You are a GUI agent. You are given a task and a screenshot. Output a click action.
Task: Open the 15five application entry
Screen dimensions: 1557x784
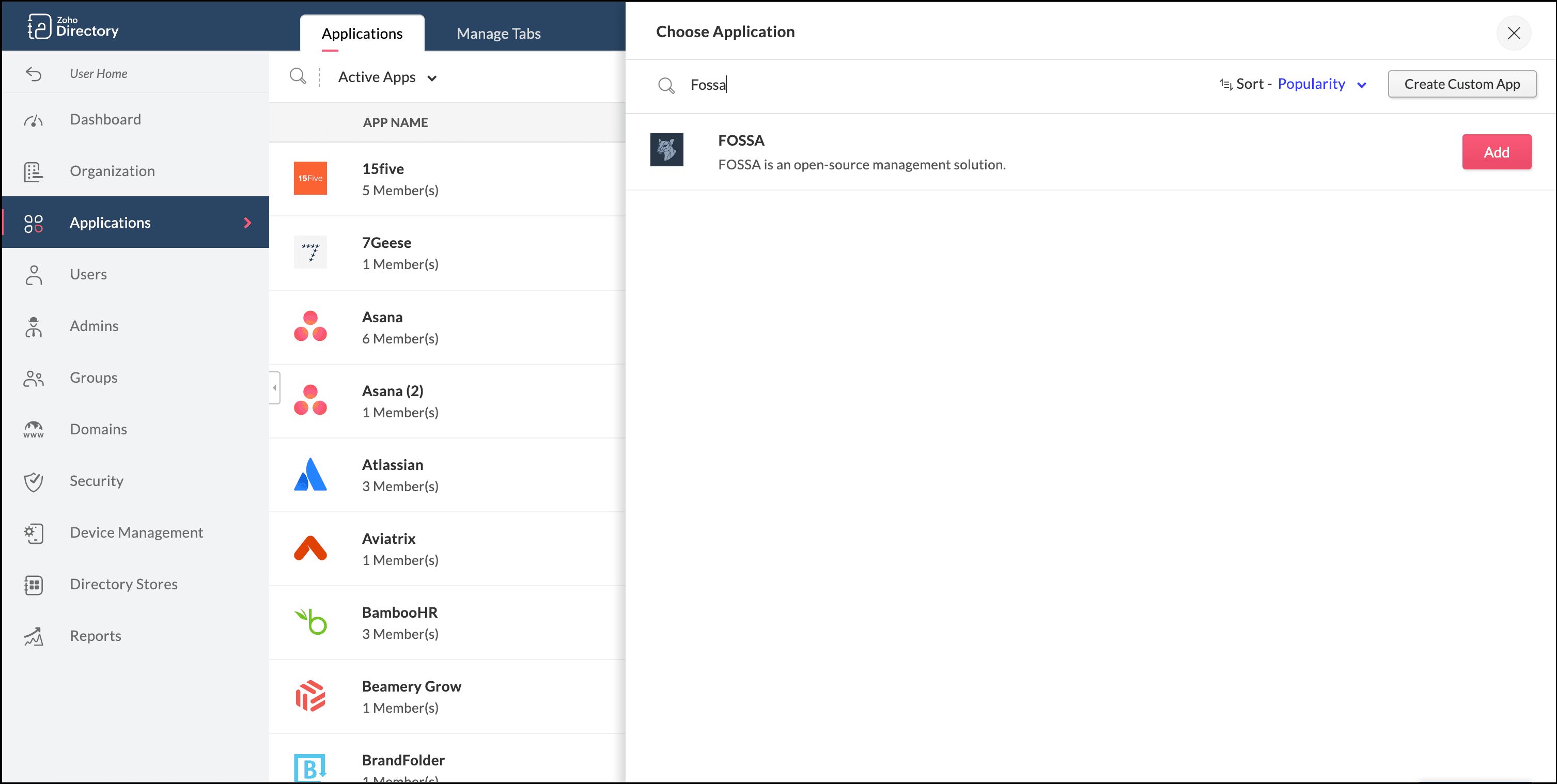click(x=447, y=179)
